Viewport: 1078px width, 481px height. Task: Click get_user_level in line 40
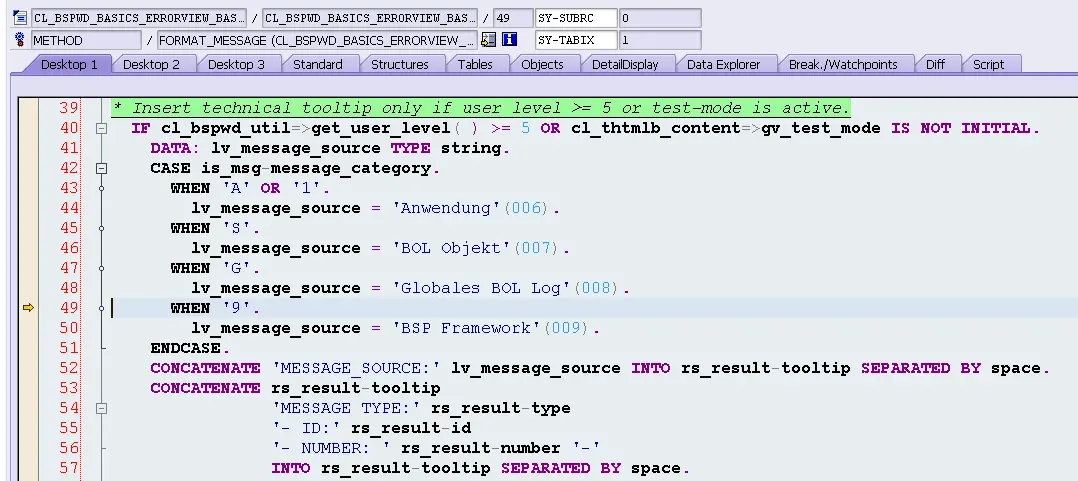click(380, 128)
